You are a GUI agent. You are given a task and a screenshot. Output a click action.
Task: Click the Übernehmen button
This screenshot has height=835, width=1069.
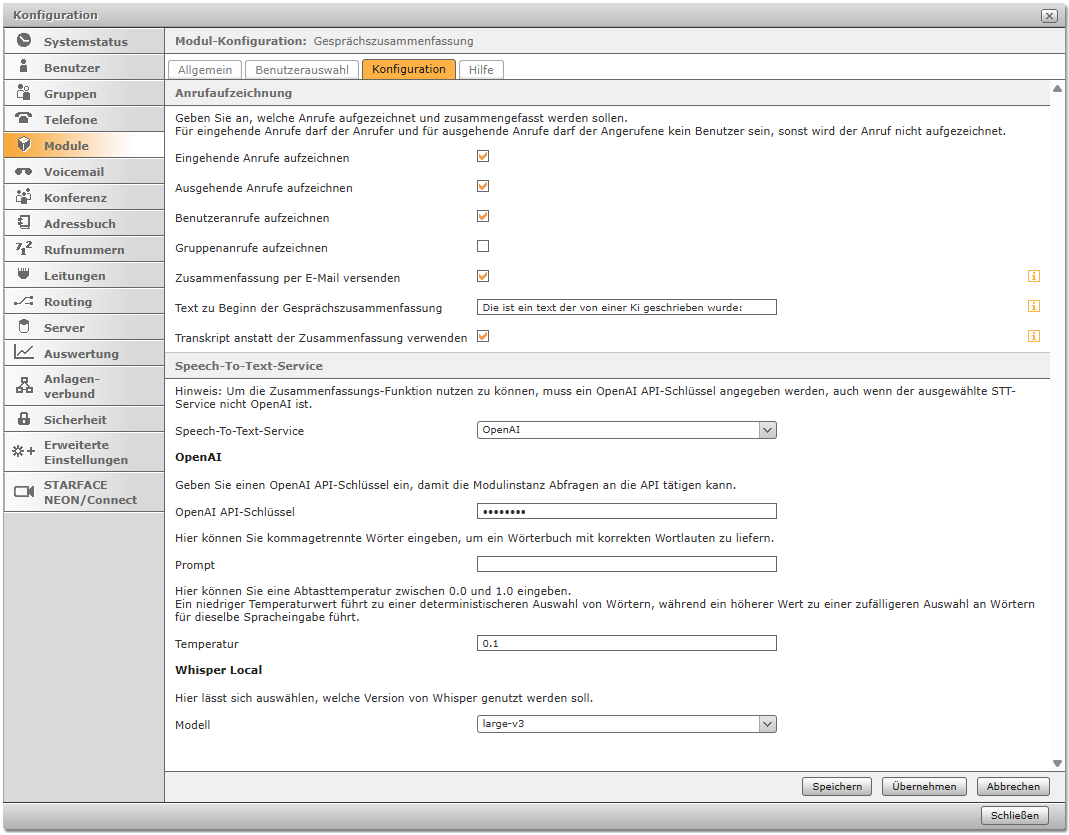[924, 787]
